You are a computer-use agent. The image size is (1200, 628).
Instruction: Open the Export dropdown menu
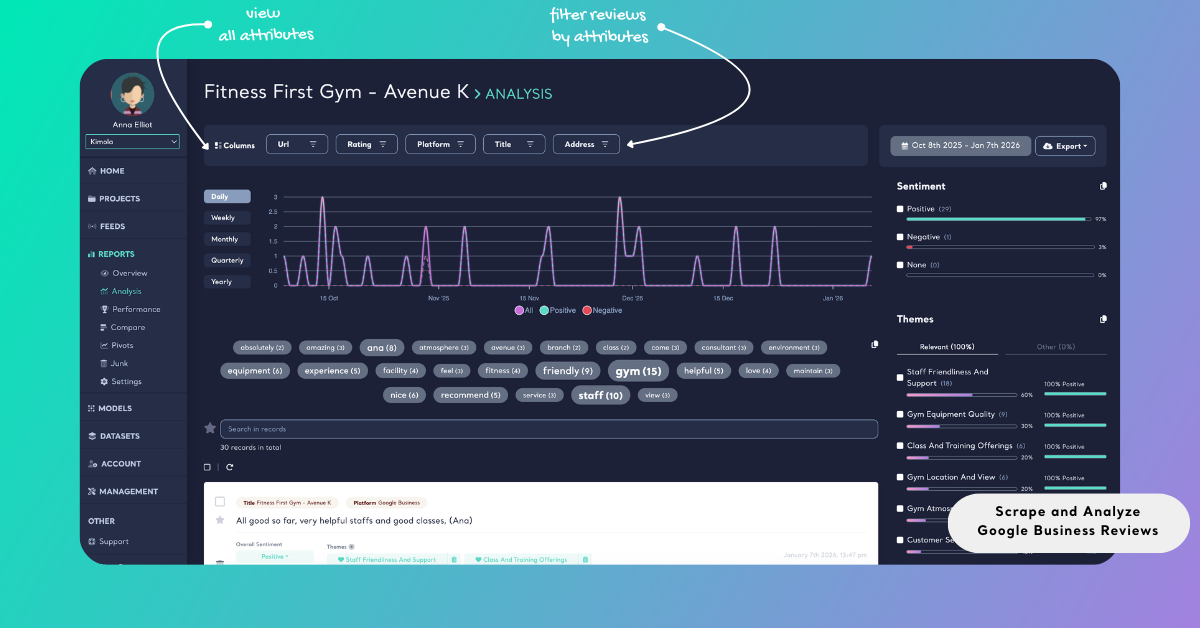coord(1065,146)
